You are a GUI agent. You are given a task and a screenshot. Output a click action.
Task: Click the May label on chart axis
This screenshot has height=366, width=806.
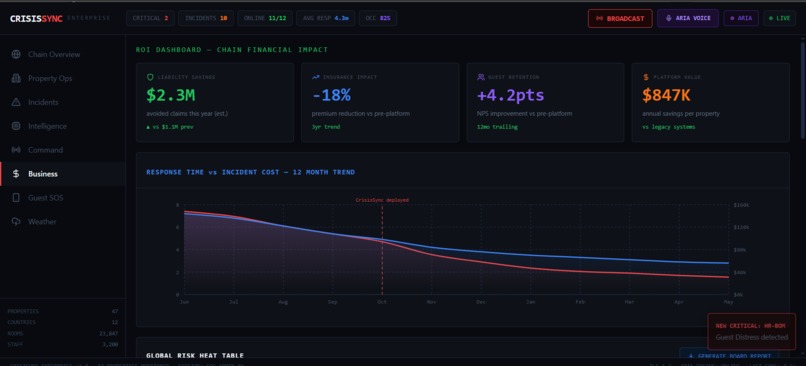tap(728, 302)
